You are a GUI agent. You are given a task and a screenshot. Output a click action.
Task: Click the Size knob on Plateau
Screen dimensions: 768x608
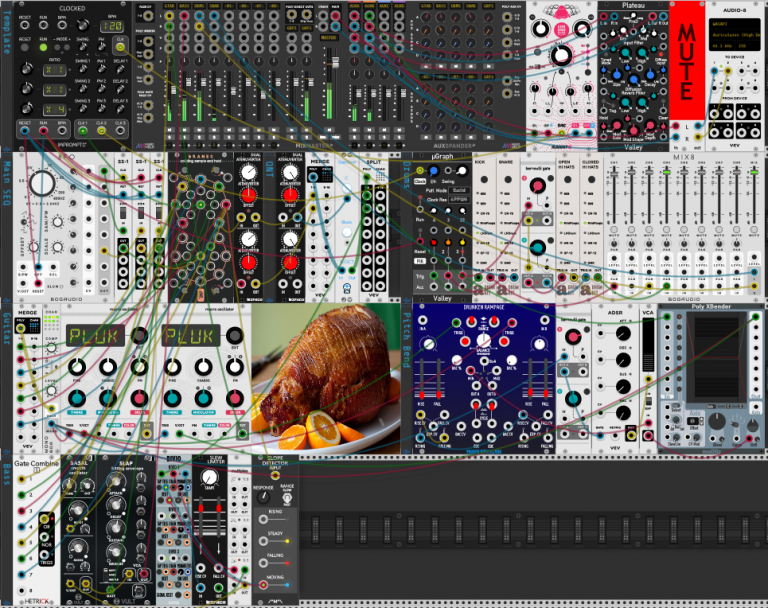[x=617, y=75]
